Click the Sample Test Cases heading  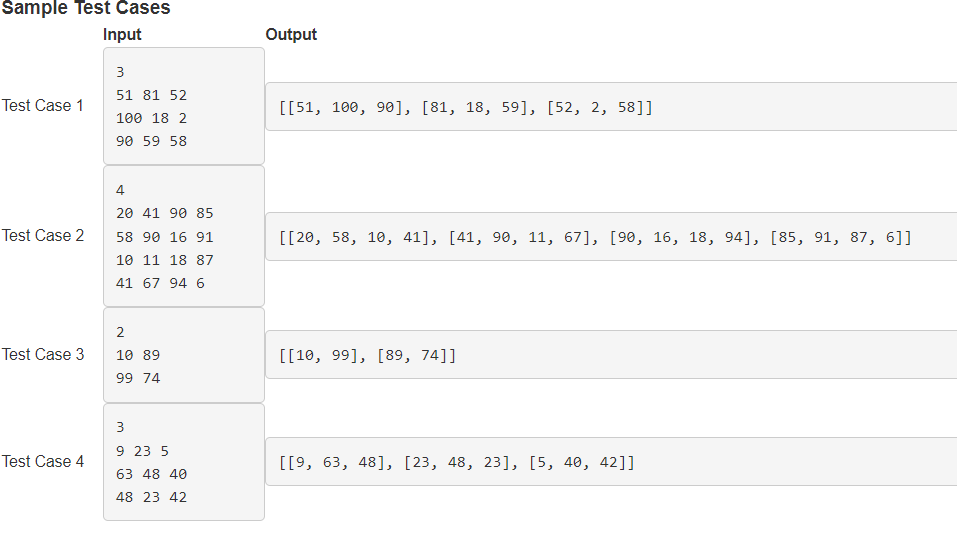tap(86, 8)
